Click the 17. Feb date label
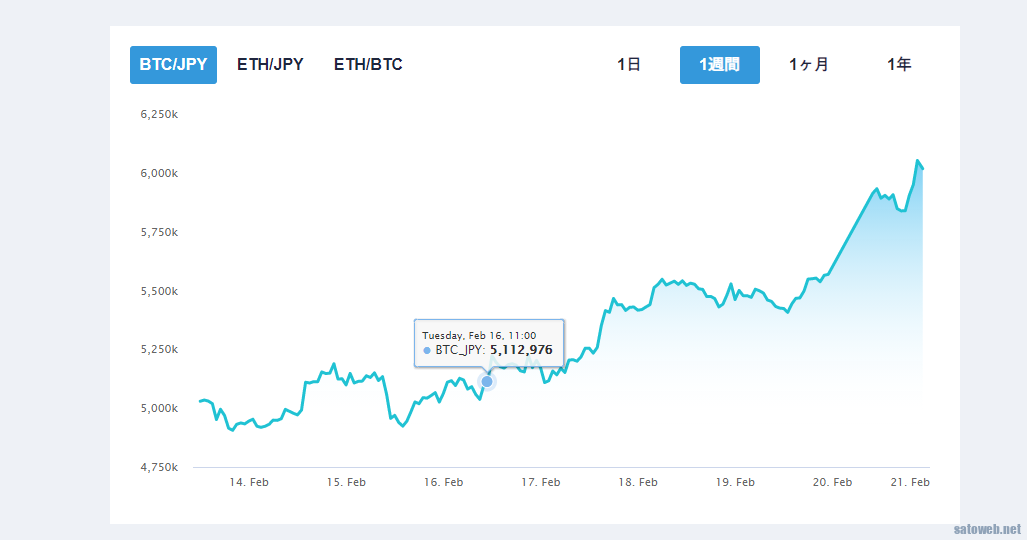 (x=540, y=482)
